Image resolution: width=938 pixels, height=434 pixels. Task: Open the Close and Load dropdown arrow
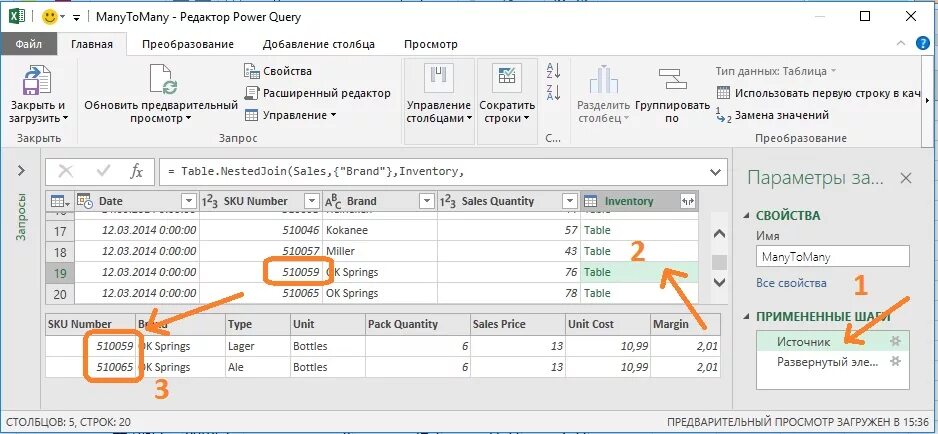tap(65, 119)
